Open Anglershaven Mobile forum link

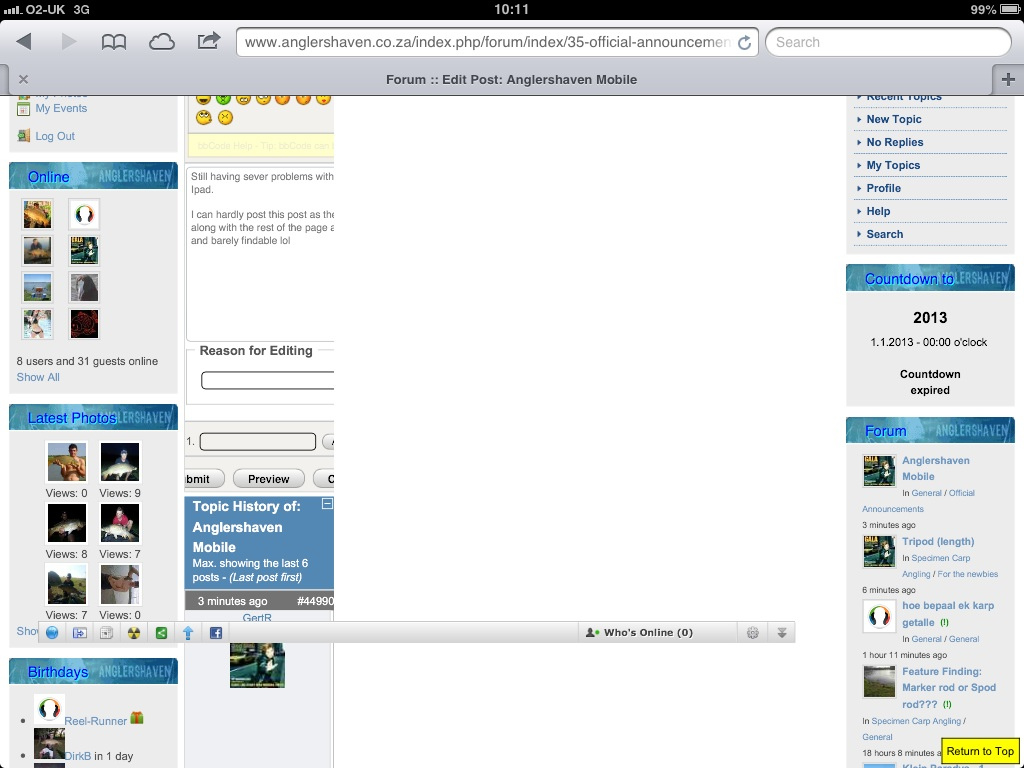point(935,468)
